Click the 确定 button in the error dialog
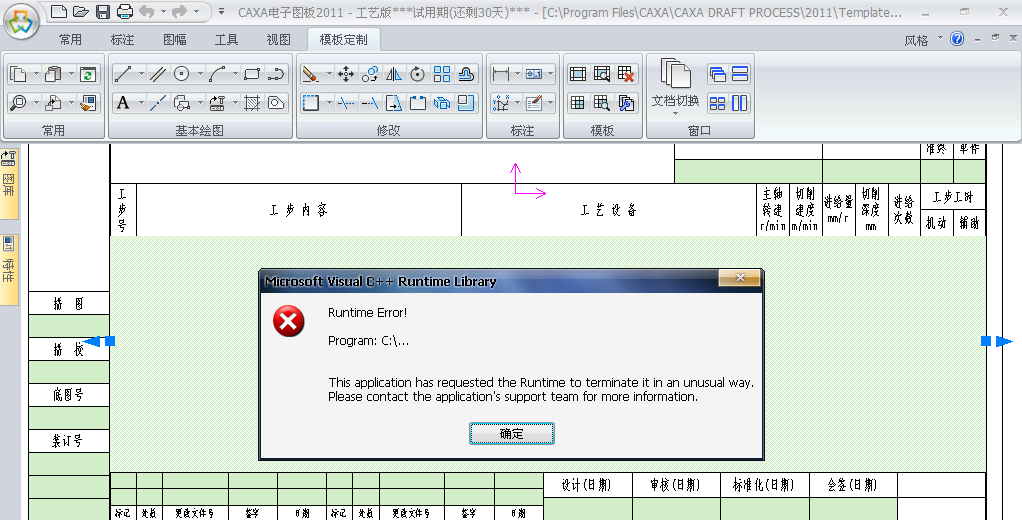 click(511, 434)
